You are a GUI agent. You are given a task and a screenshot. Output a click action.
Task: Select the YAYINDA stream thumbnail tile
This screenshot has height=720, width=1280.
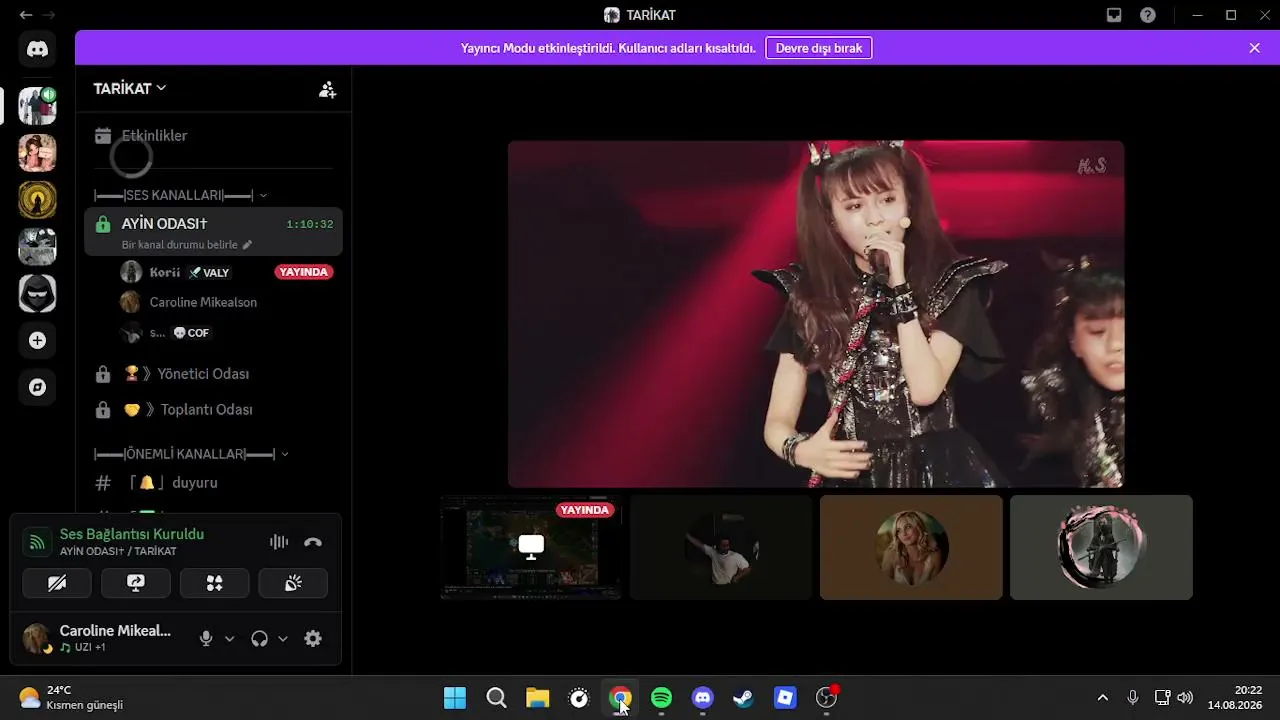pyautogui.click(x=531, y=547)
